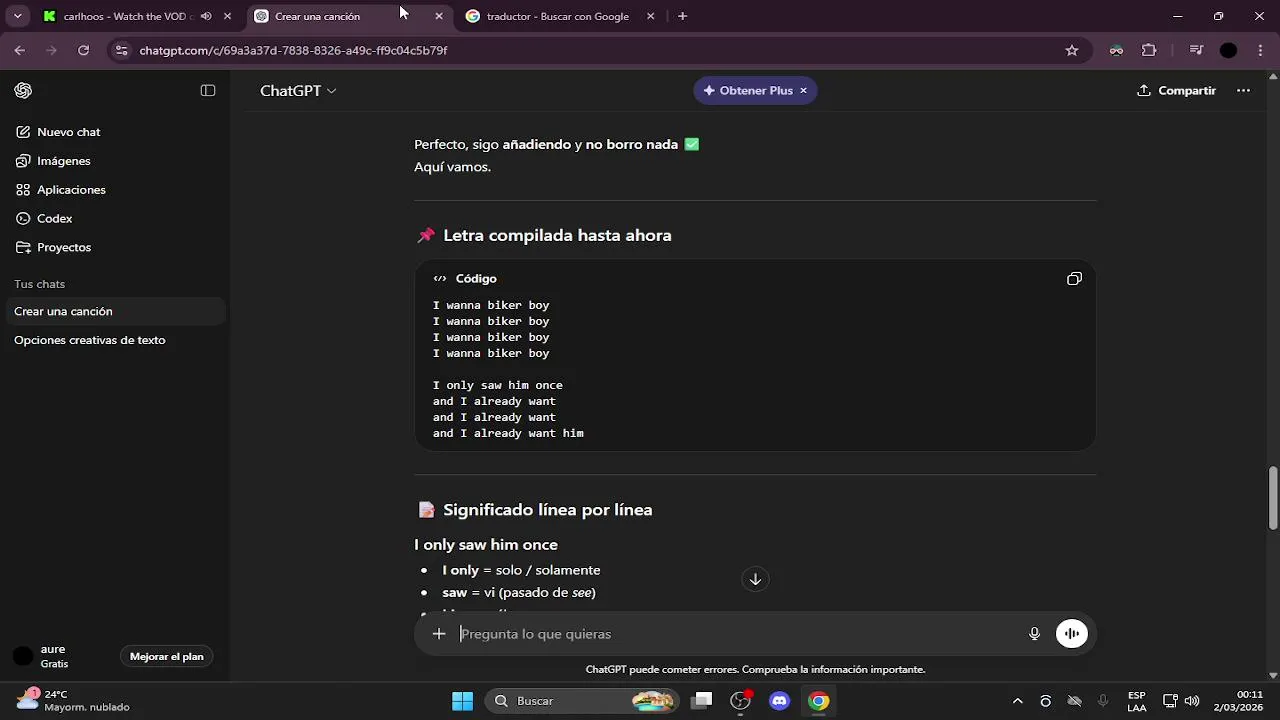Open Proyectos in the sidebar

click(115, 248)
